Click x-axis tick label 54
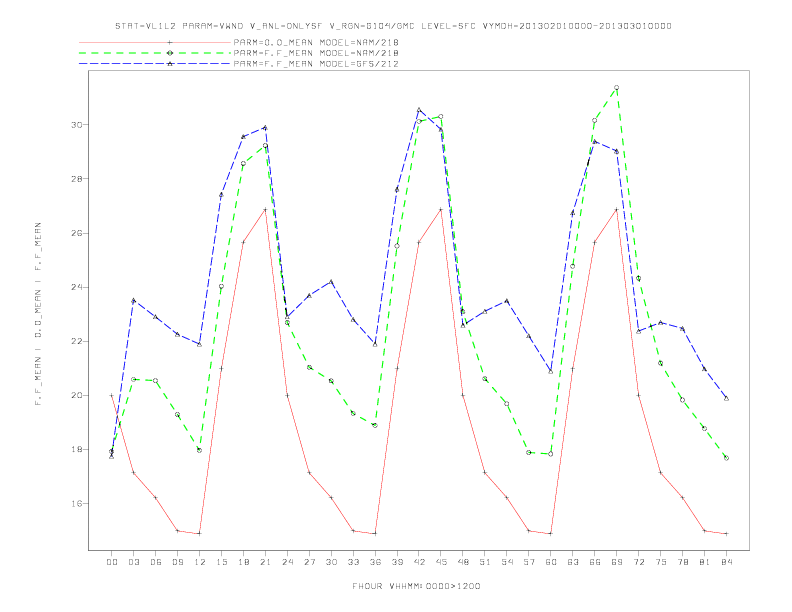 (507, 562)
